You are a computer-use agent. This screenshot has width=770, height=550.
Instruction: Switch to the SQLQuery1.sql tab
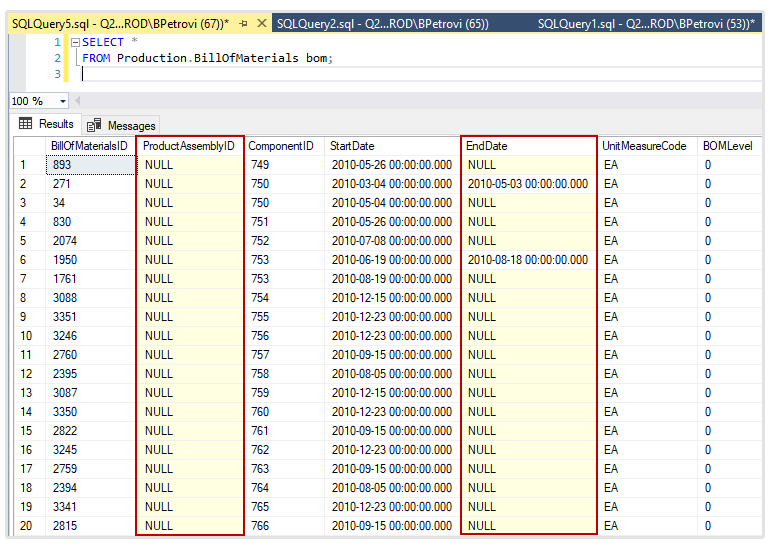coord(646,24)
